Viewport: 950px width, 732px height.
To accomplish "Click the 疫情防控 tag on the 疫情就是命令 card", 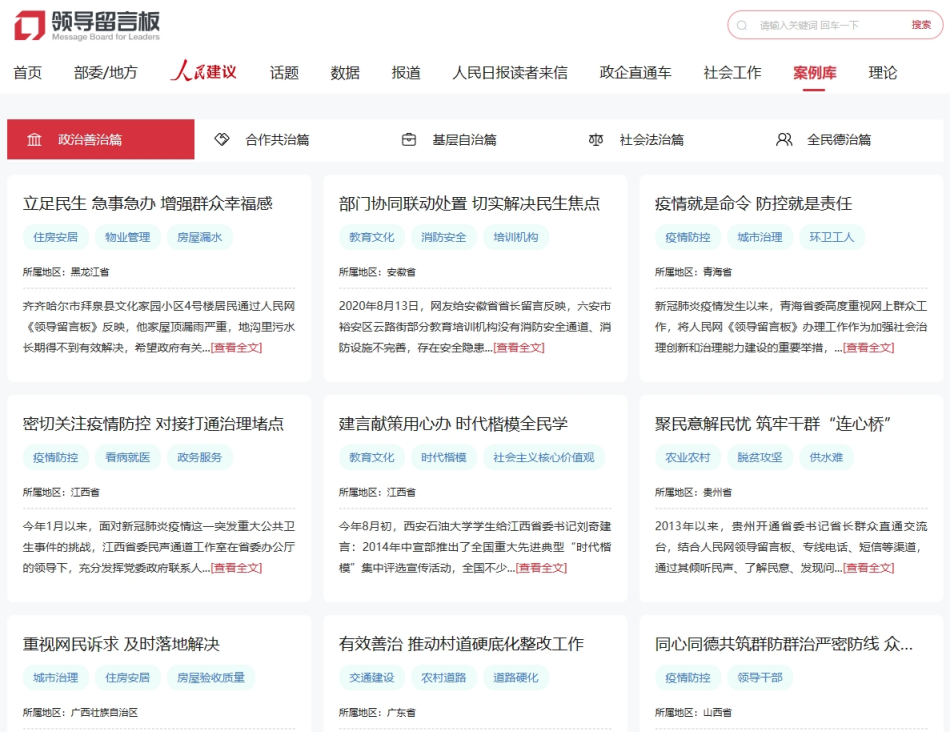I will 690,237.
